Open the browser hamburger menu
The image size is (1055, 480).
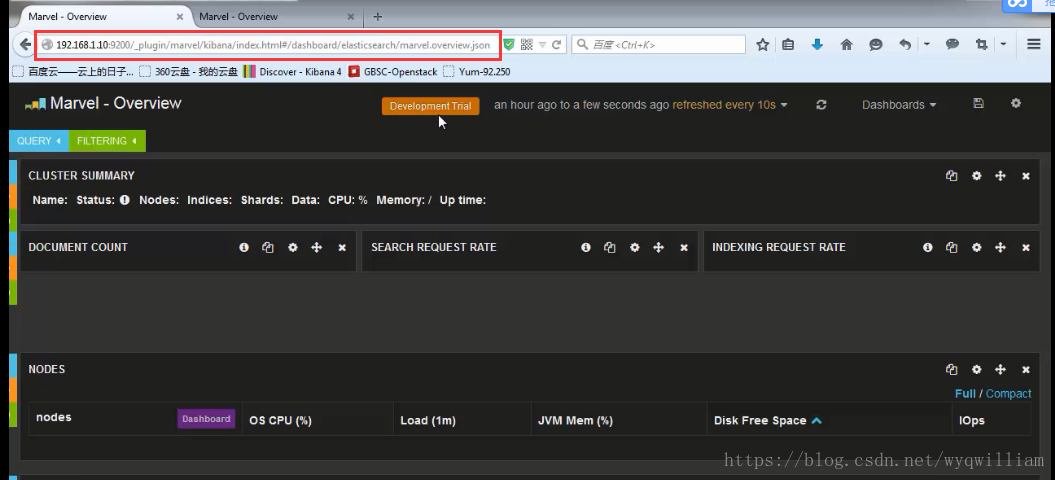pos(1034,44)
